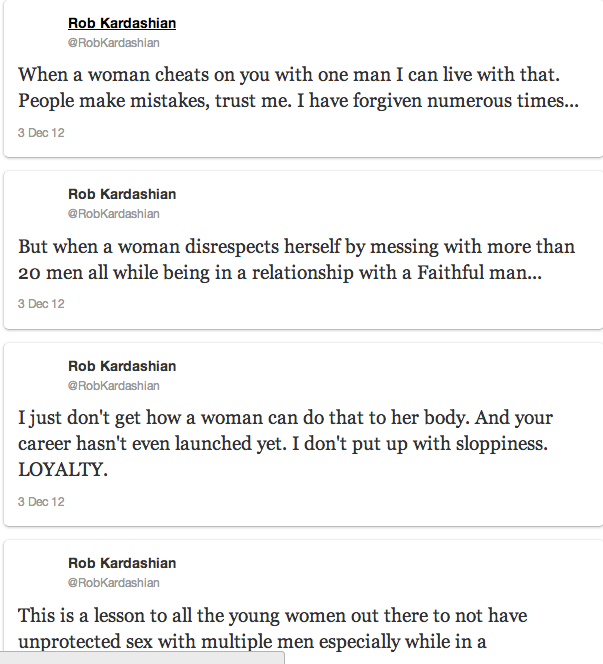
Task: Click @RobKardashian handle above the 'lesson' tweet
Action: 113,583
